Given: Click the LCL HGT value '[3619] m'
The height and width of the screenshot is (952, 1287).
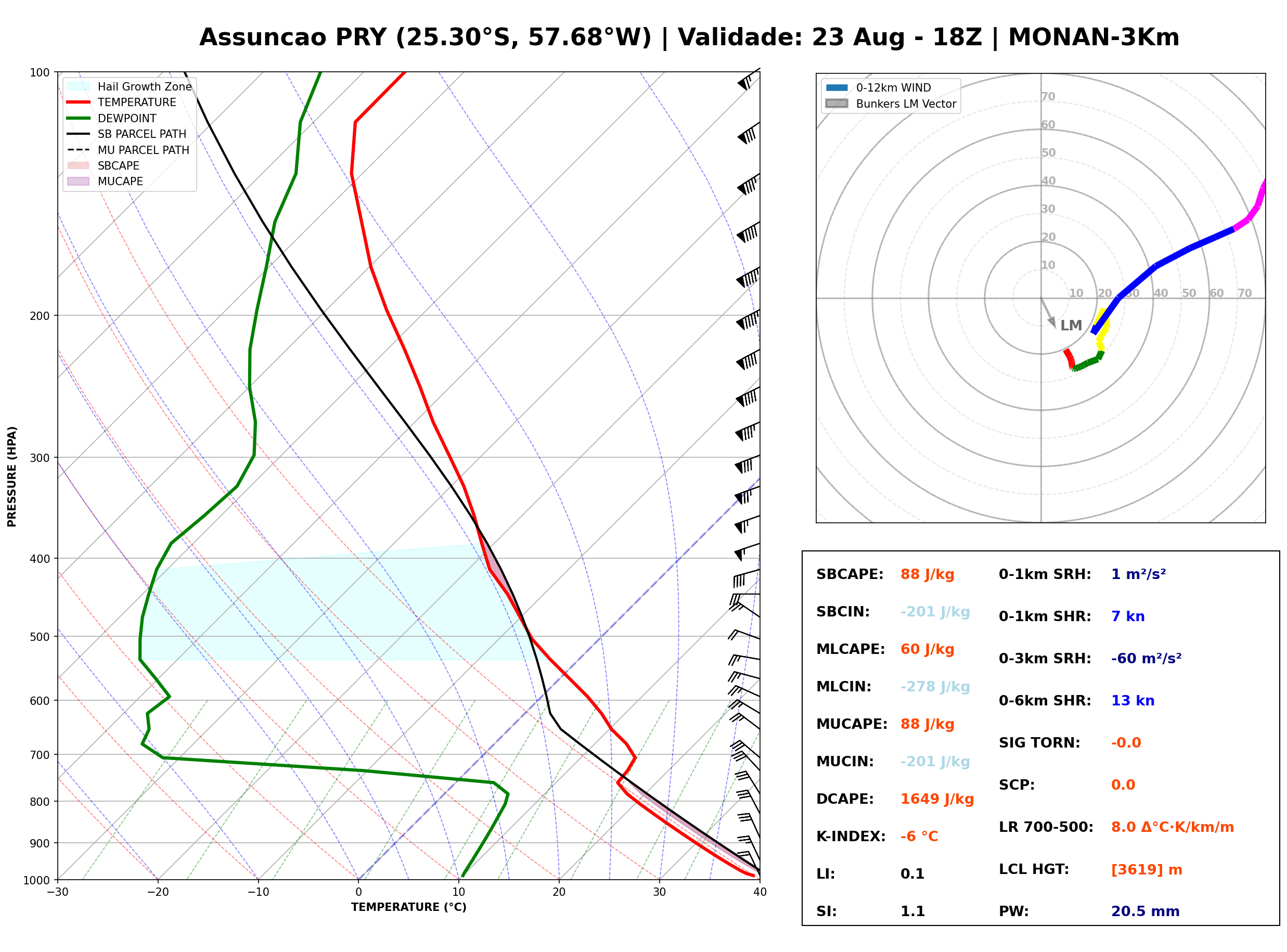Looking at the screenshot, I should click(1147, 870).
